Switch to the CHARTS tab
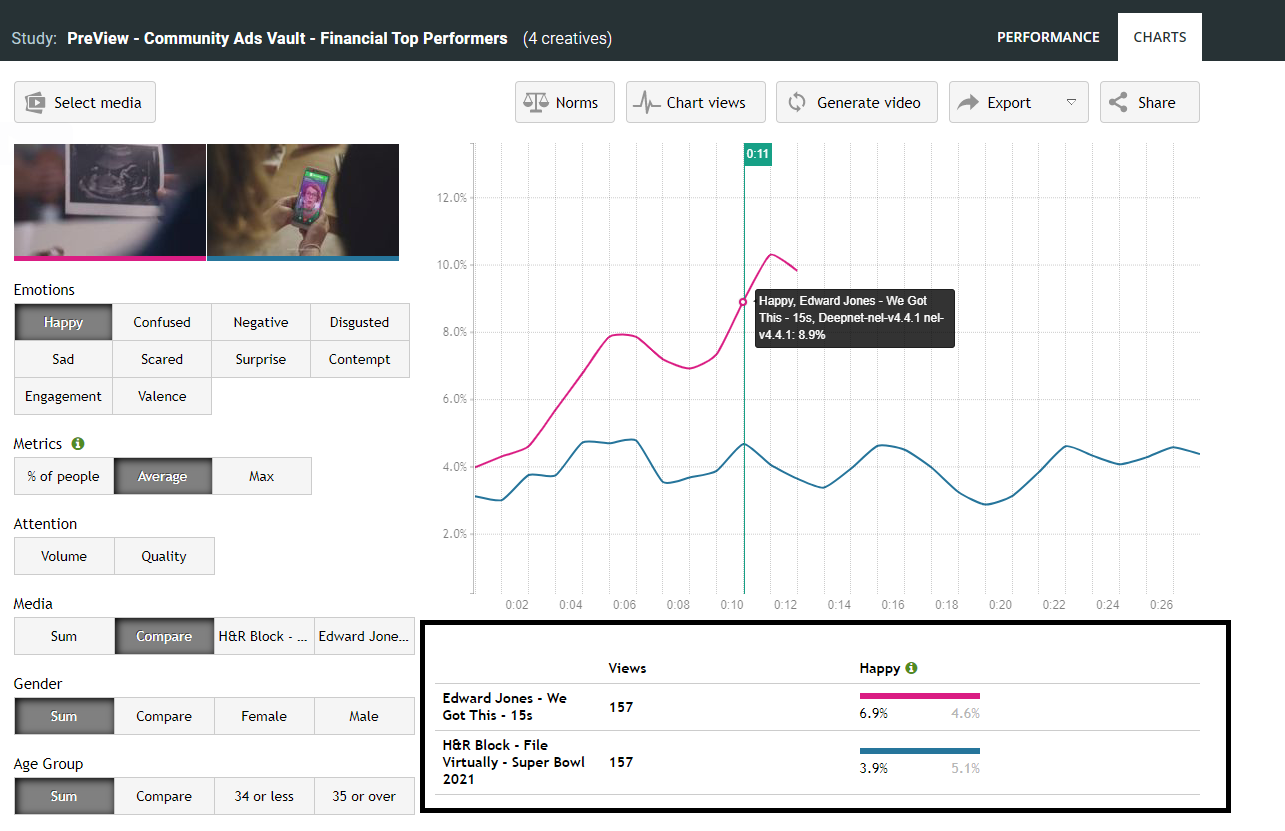The height and width of the screenshot is (831, 1285). (1160, 37)
